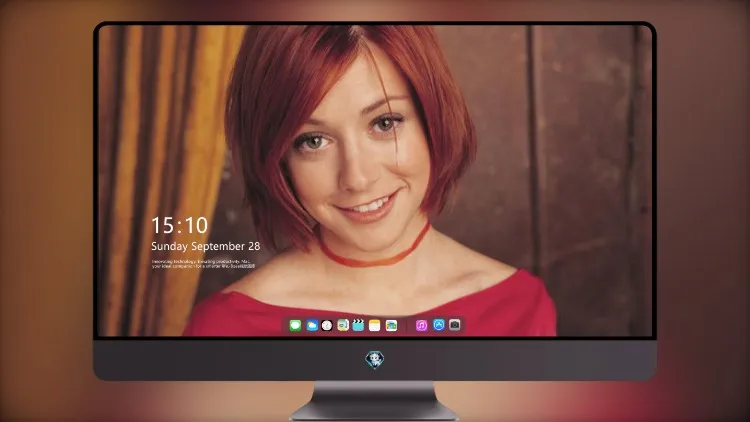This screenshot has width=750, height=422.
Task: Click the 15:10 clock widget
Action: tap(180, 225)
